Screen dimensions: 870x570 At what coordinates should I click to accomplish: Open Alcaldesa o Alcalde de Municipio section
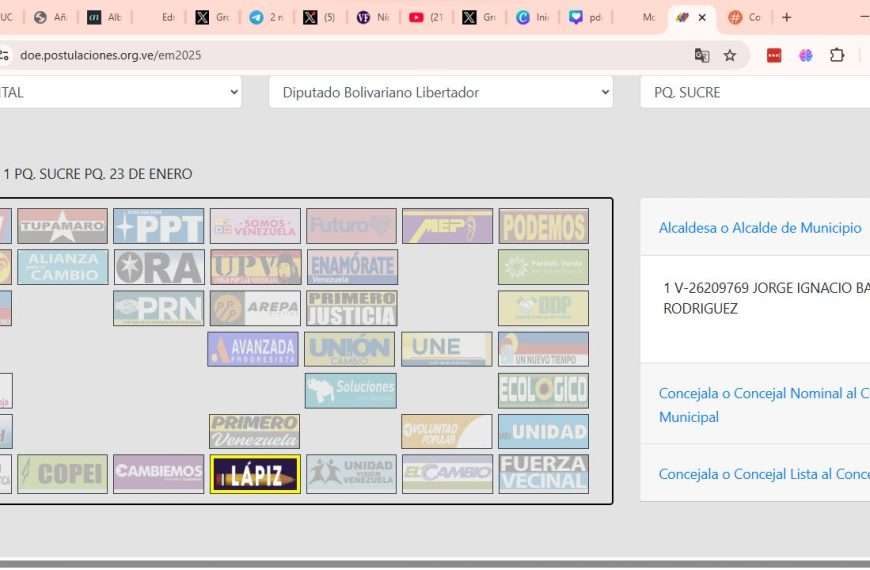pyautogui.click(x=760, y=228)
